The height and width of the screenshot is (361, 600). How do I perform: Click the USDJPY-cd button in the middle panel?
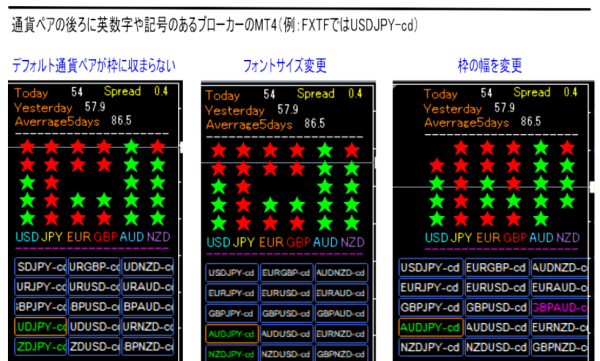pyautogui.click(x=232, y=273)
